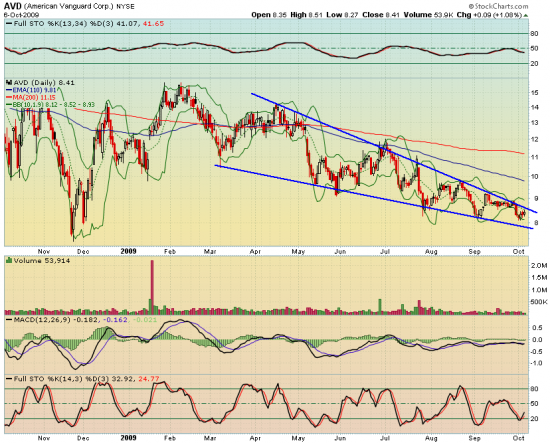This screenshot has width=550, height=443.
Task: Click the -0.5 MACD axis label
Action: pos(538,351)
